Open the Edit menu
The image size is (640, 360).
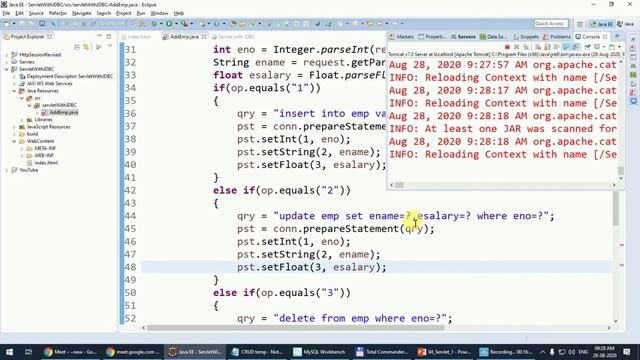pyautogui.click(x=19, y=13)
